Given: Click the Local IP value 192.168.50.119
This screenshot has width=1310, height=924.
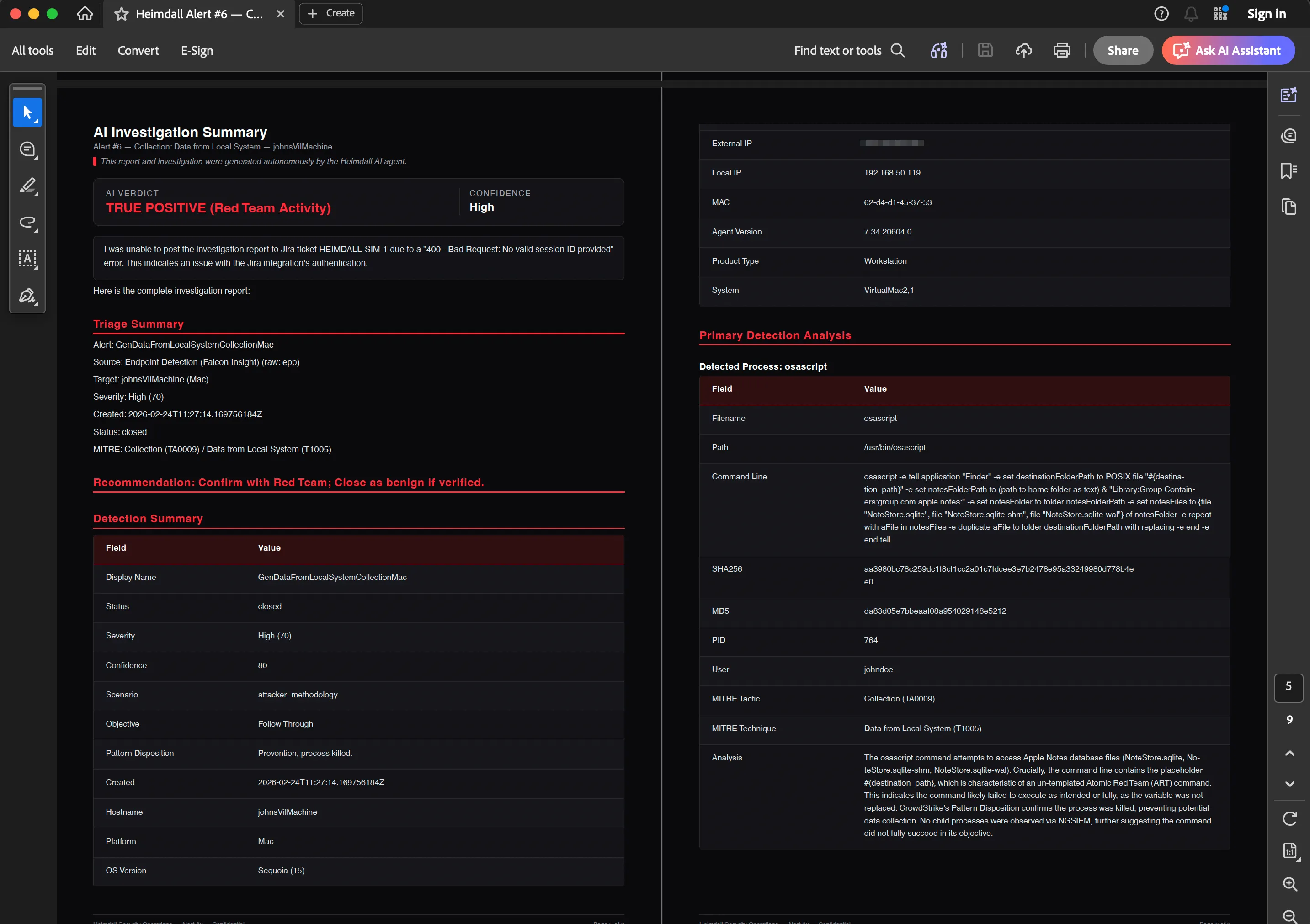Looking at the screenshot, I should pos(892,173).
